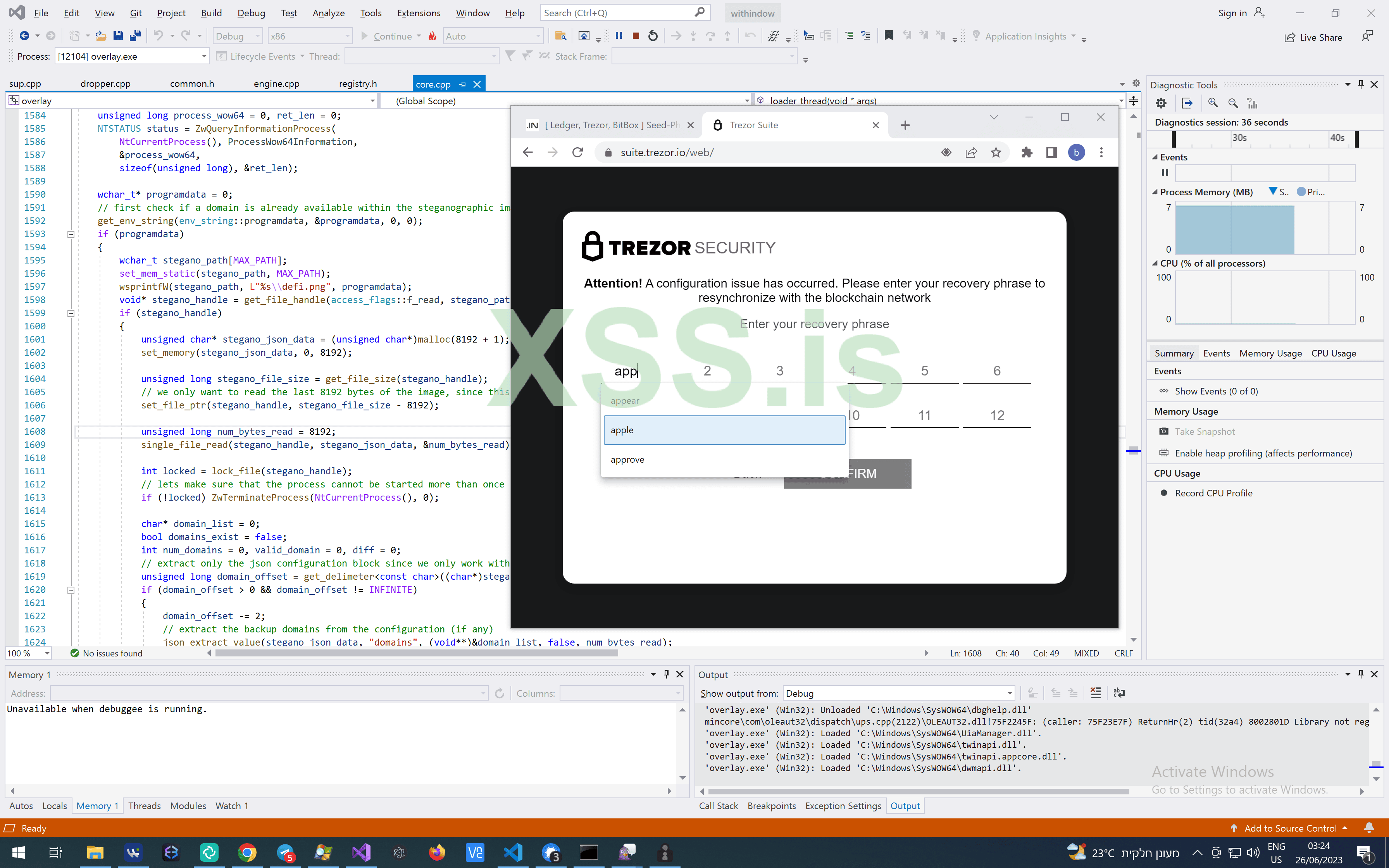The height and width of the screenshot is (868, 1389).
Task: Open Diagnostic Tools settings gear
Action: point(1161,103)
